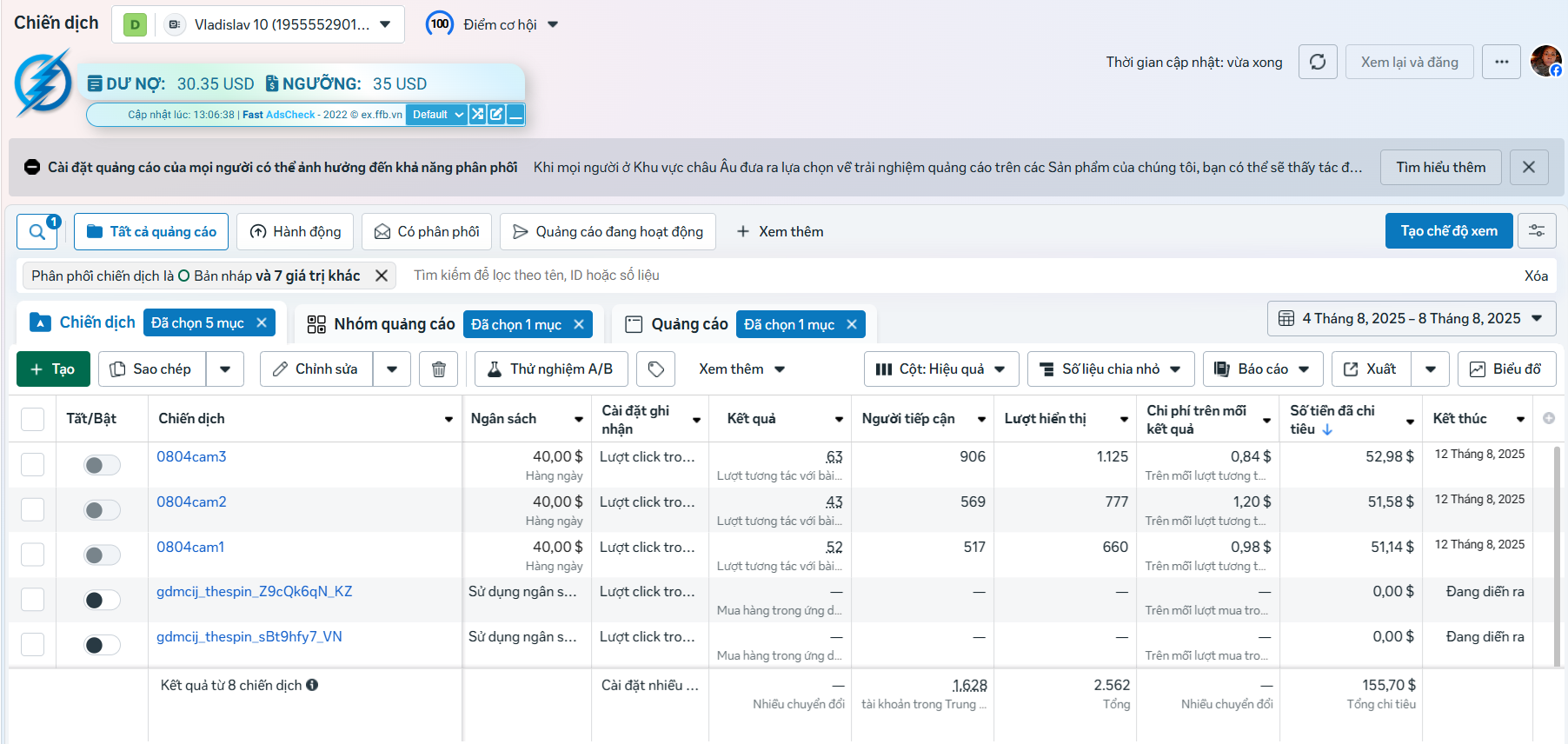Open the three-dots more options button
Image resolution: width=1568 pixels, height=744 pixels.
(x=1501, y=62)
